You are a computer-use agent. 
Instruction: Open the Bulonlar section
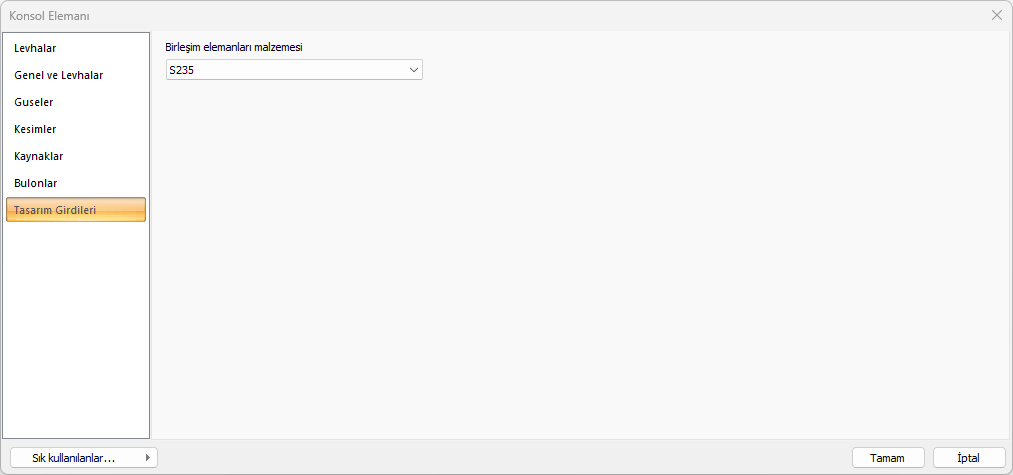coord(35,183)
